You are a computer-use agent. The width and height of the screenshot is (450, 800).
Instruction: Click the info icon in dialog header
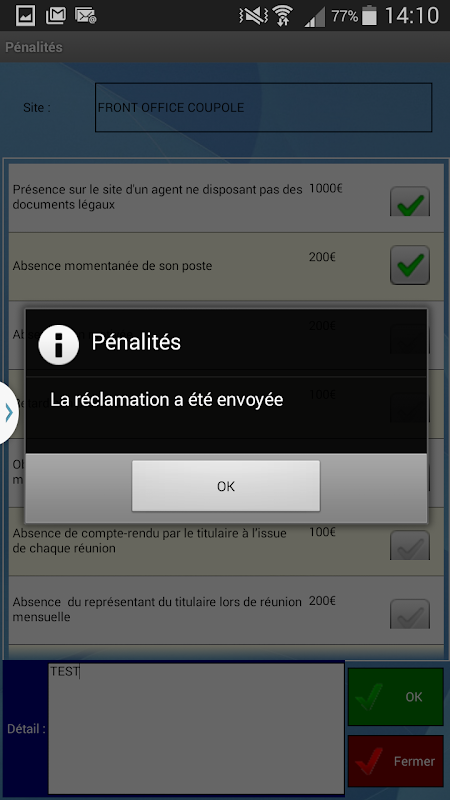[x=59, y=344]
